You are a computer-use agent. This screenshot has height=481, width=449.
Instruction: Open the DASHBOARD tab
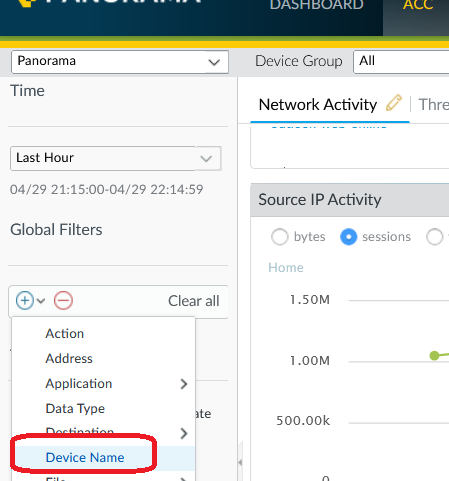click(x=316, y=5)
